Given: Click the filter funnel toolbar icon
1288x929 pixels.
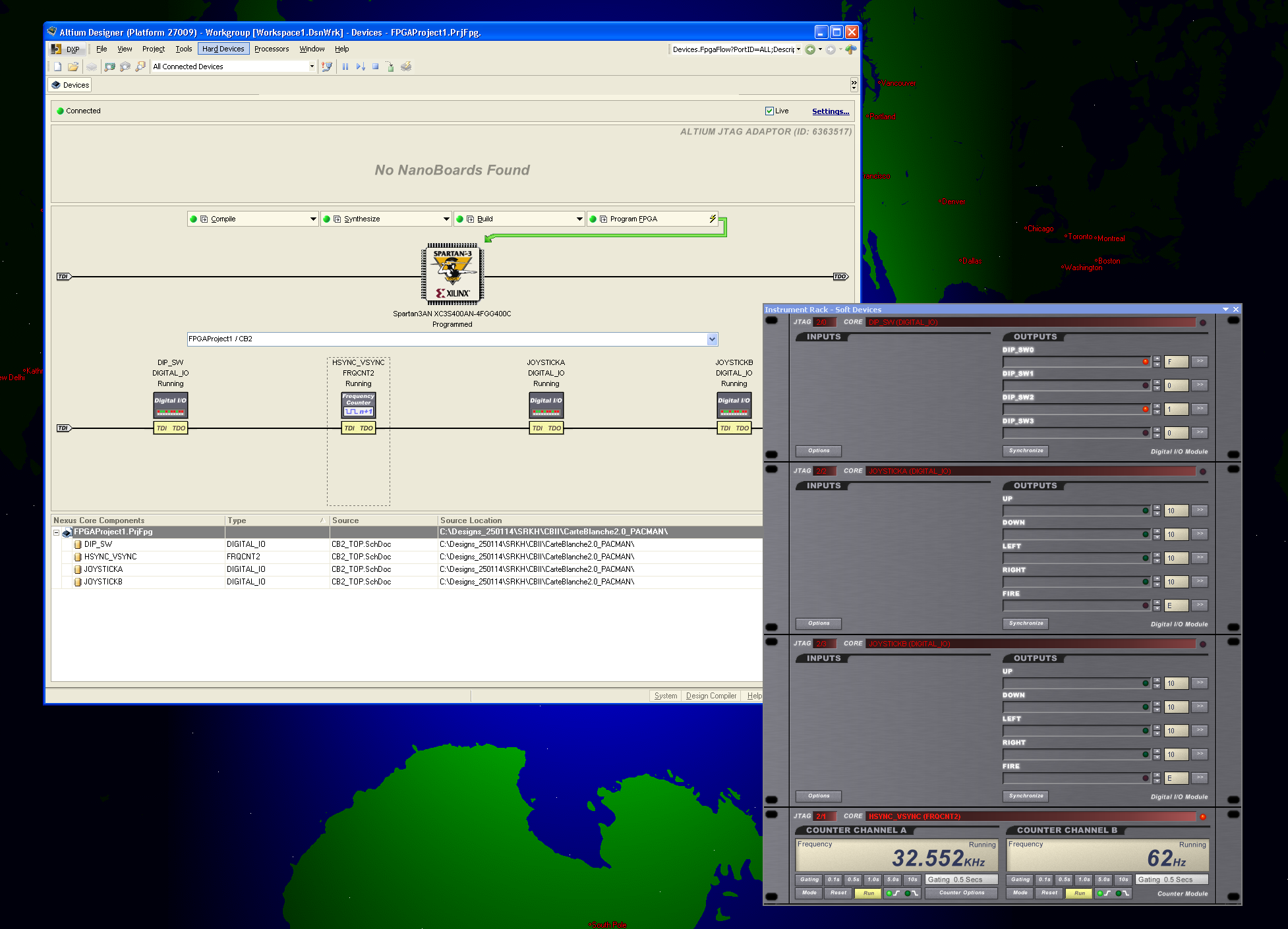Looking at the screenshot, I should [x=326, y=67].
